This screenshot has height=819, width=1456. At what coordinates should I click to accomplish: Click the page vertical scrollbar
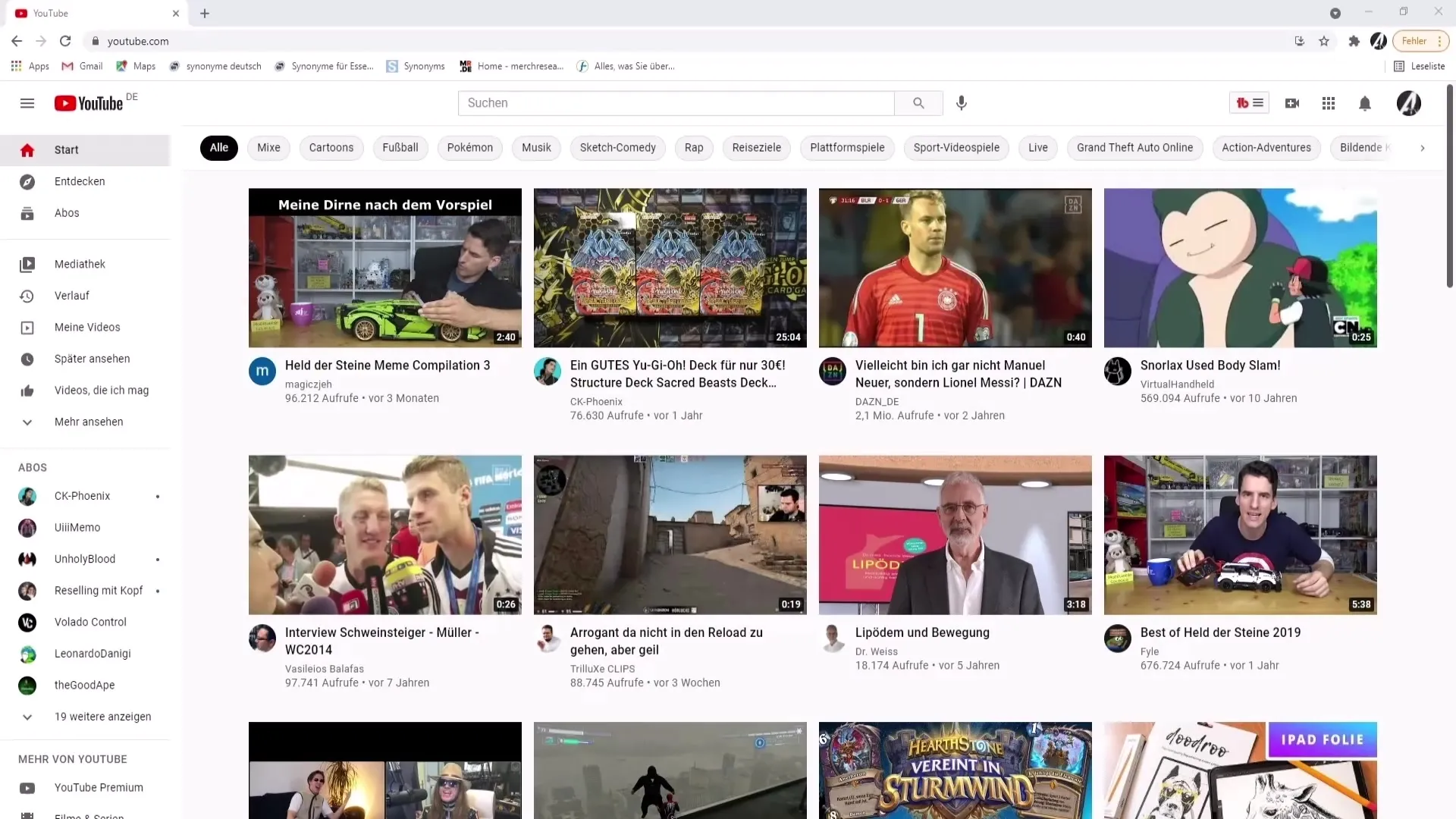click(1450, 186)
